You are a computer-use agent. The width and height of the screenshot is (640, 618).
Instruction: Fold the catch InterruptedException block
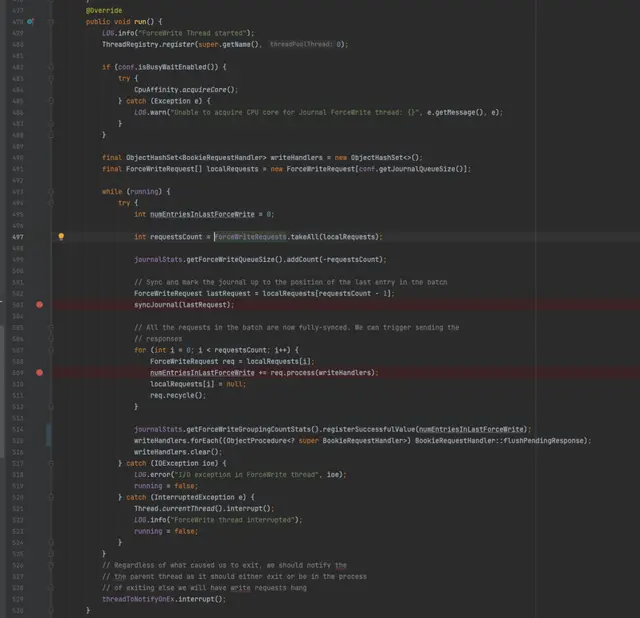(51, 497)
